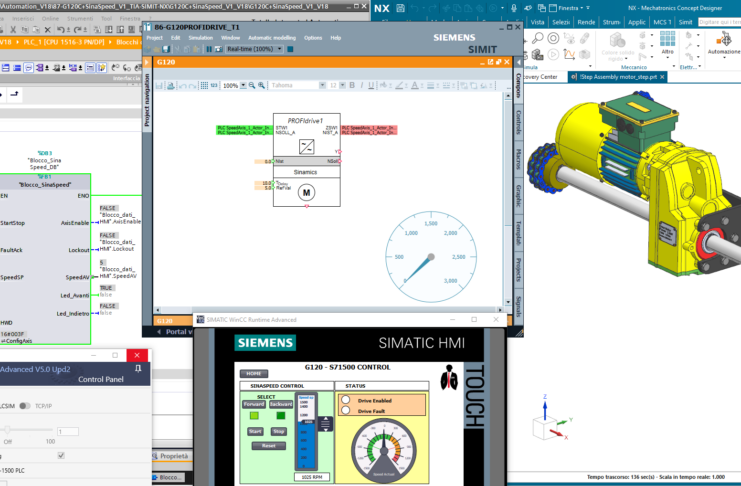This screenshot has height=486, width=741.
Task: Click the graph curve icon in NX Simula group
Action: 569,55
